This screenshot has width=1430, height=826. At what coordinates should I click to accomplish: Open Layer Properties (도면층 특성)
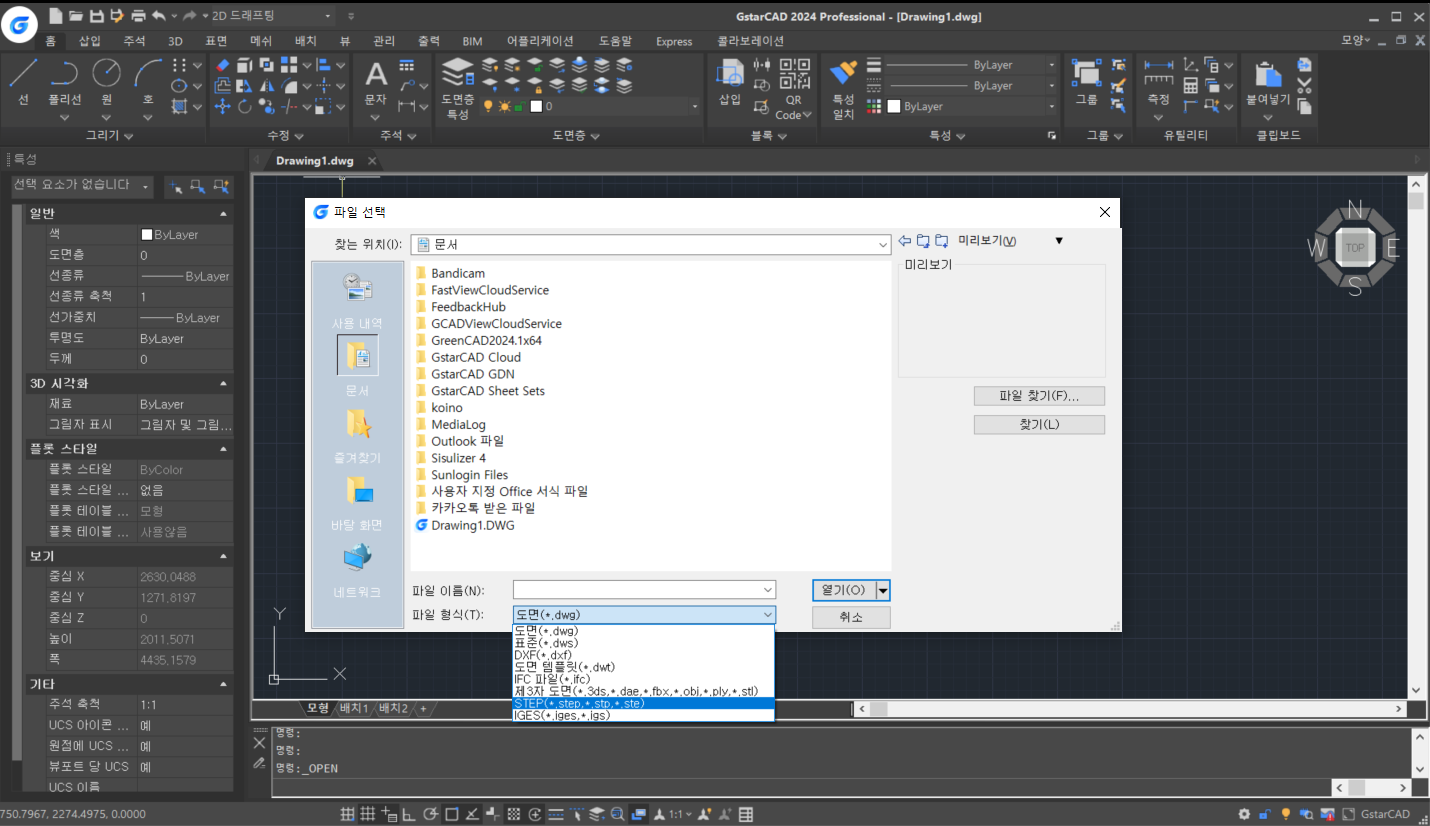457,88
